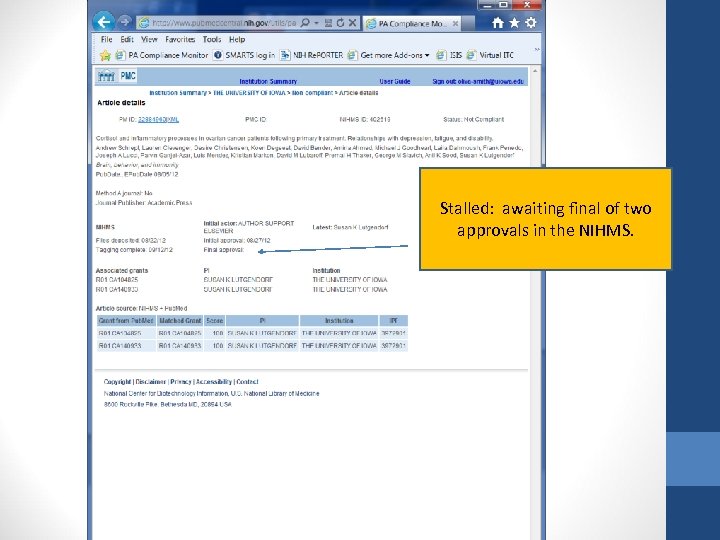This screenshot has height=540, width=720.
Task: Click R01 CA140933 under Associated grants
Action: click(117, 289)
